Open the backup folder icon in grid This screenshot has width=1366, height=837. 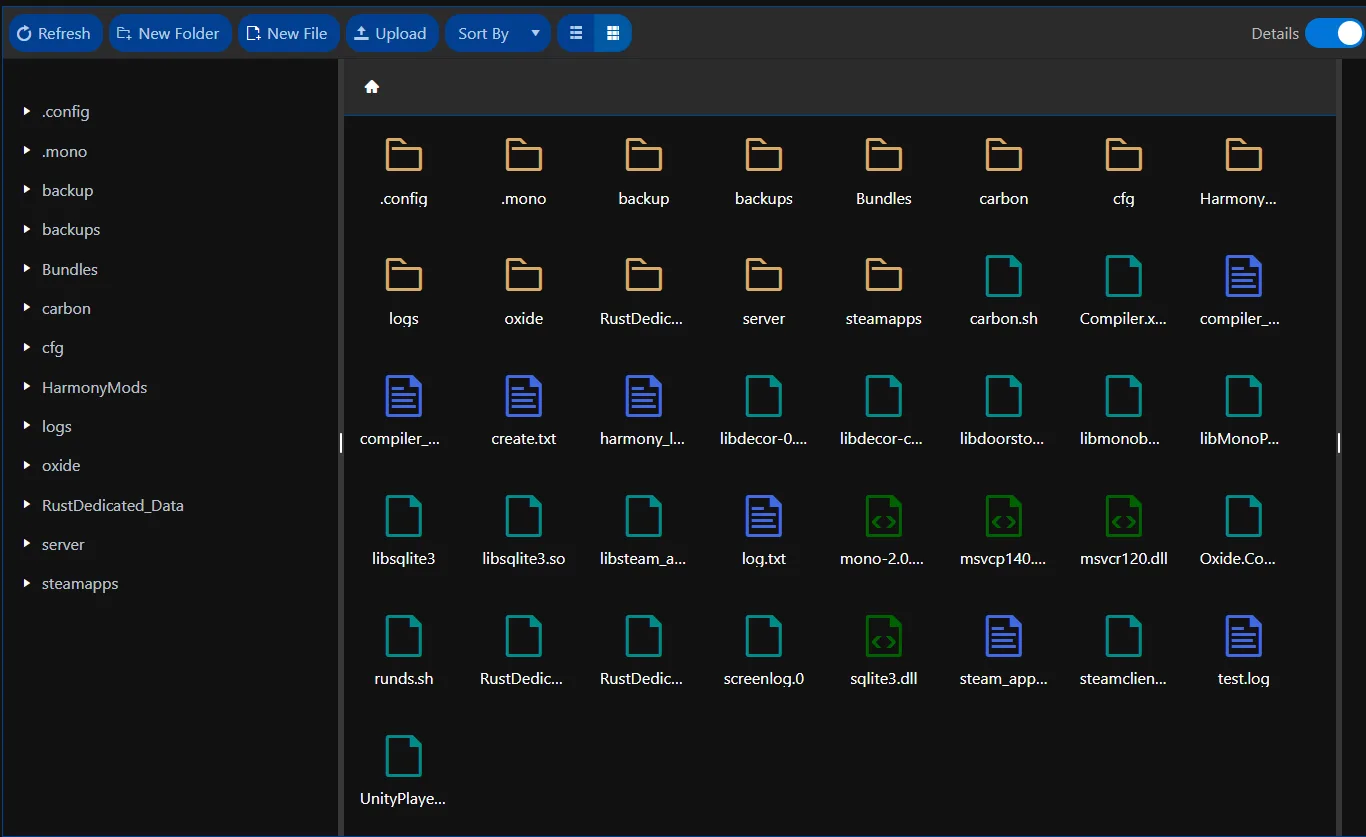tap(644, 156)
